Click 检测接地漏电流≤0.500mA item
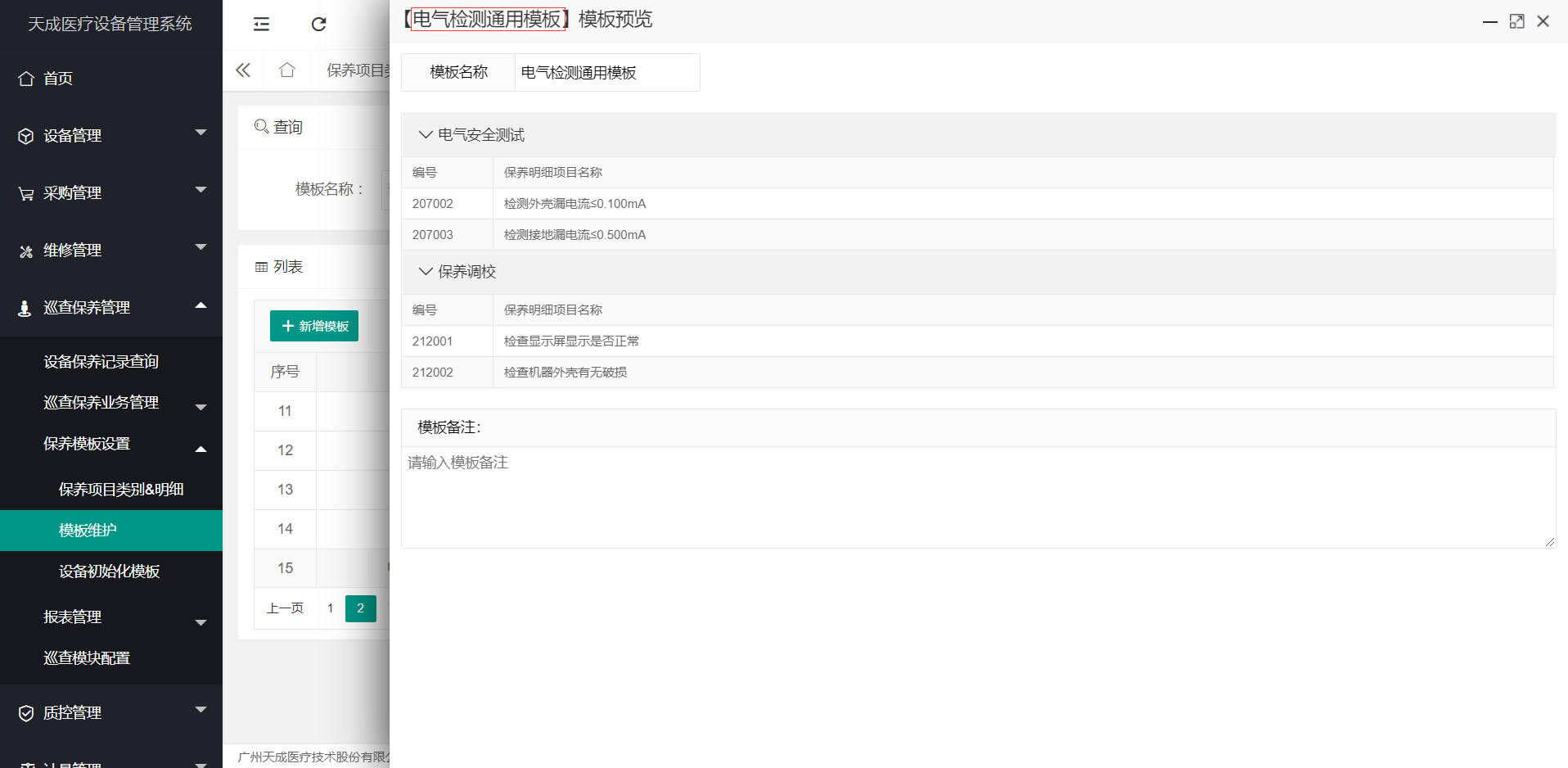The height and width of the screenshot is (768, 1568). pos(574,234)
